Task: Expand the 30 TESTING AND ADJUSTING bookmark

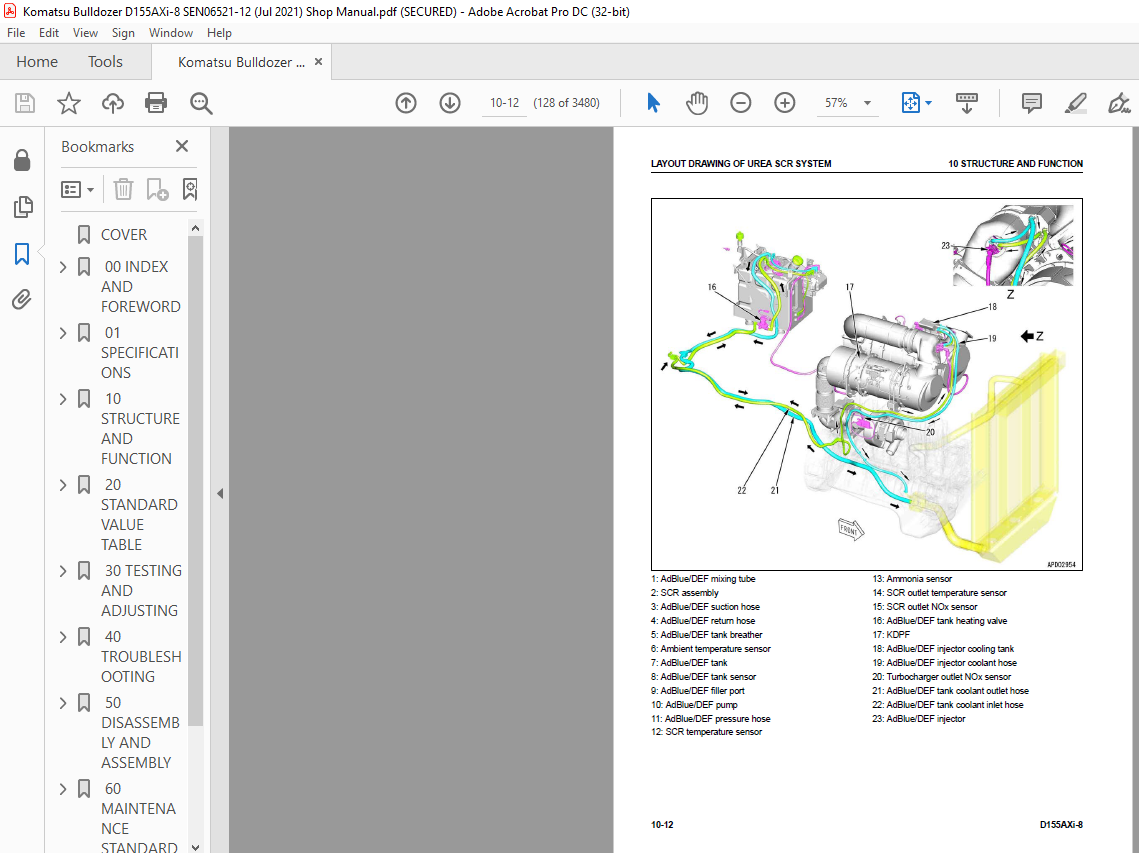Action: (62, 572)
